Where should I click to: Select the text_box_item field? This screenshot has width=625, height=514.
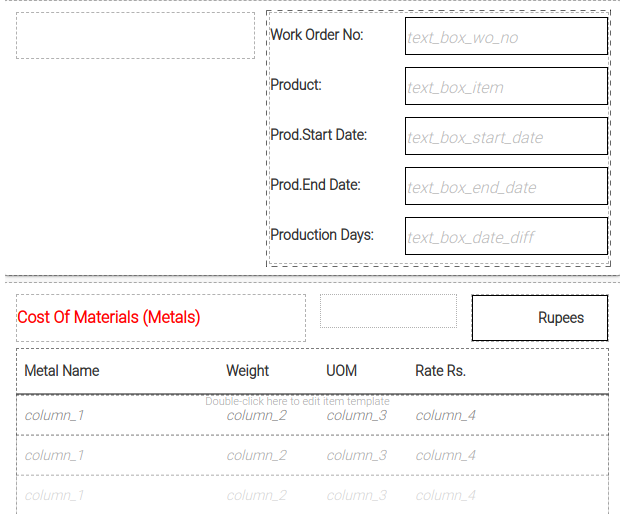[x=506, y=87]
